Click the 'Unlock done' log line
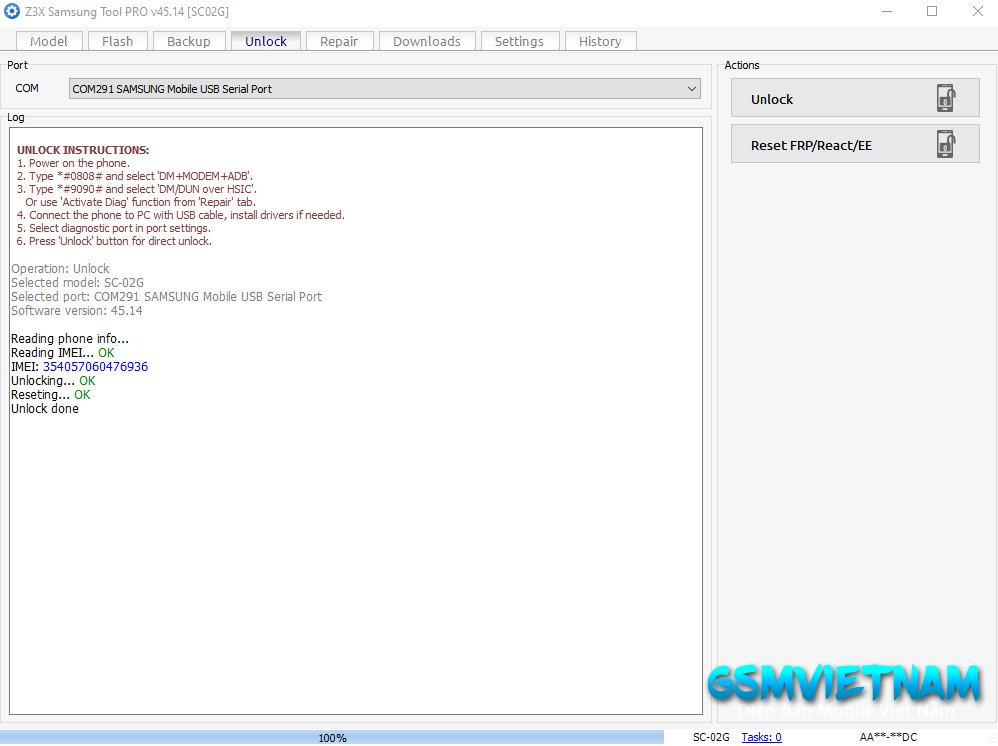Screen dimensions: 998x746 45,409
